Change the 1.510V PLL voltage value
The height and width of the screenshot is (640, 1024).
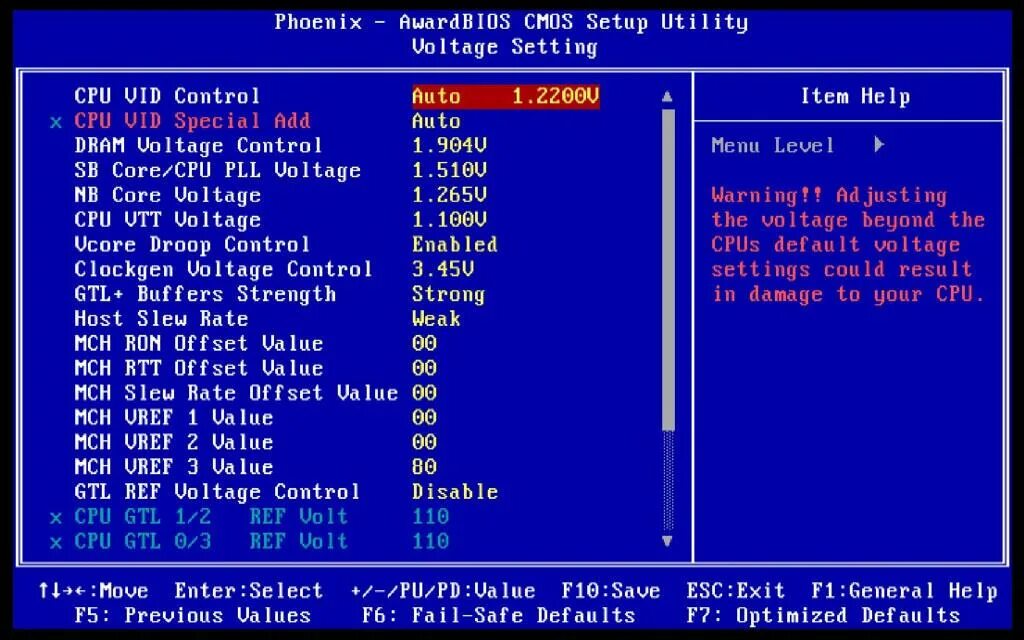(449, 170)
